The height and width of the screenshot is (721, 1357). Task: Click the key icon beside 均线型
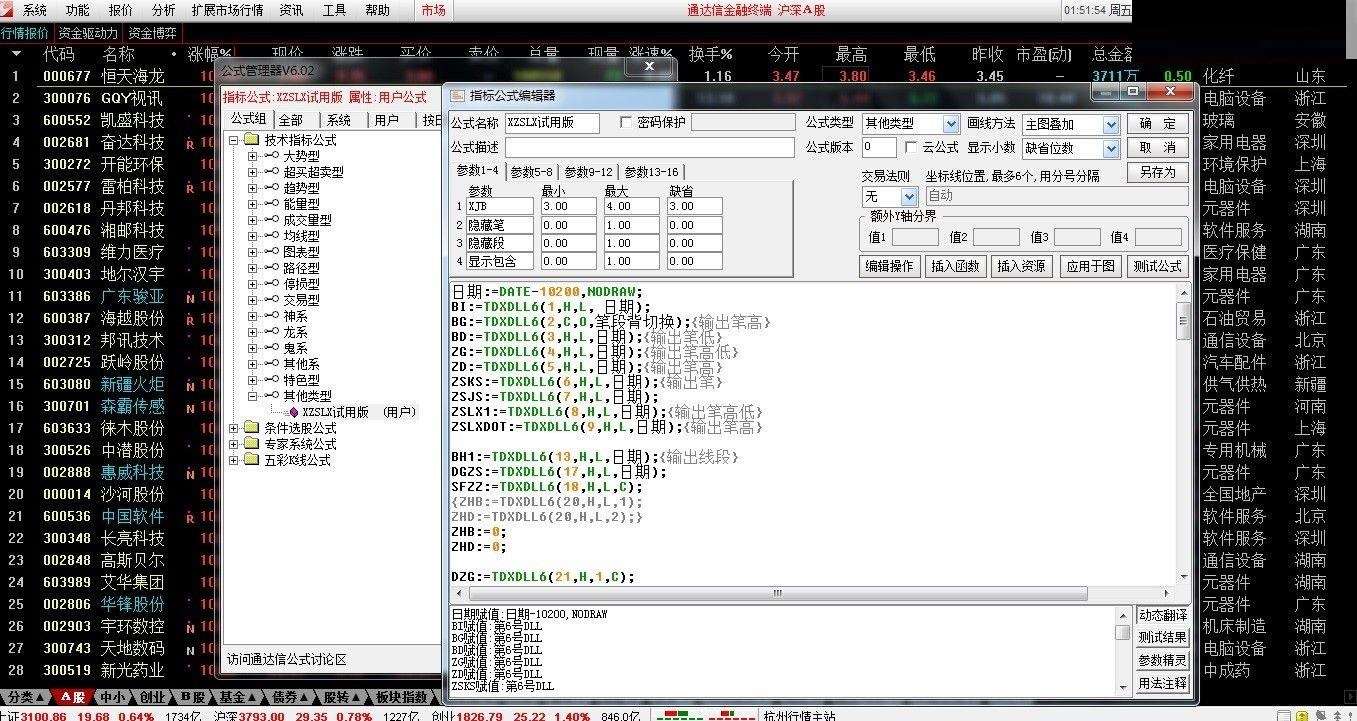click(x=271, y=236)
